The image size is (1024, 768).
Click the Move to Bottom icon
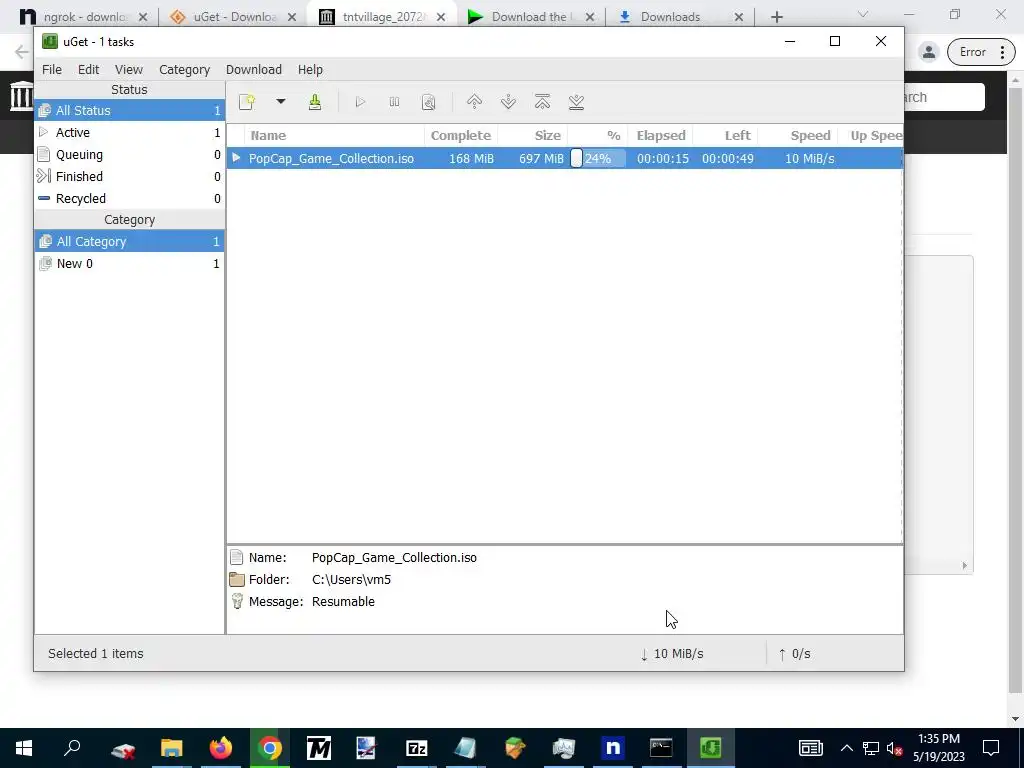pyautogui.click(x=576, y=102)
